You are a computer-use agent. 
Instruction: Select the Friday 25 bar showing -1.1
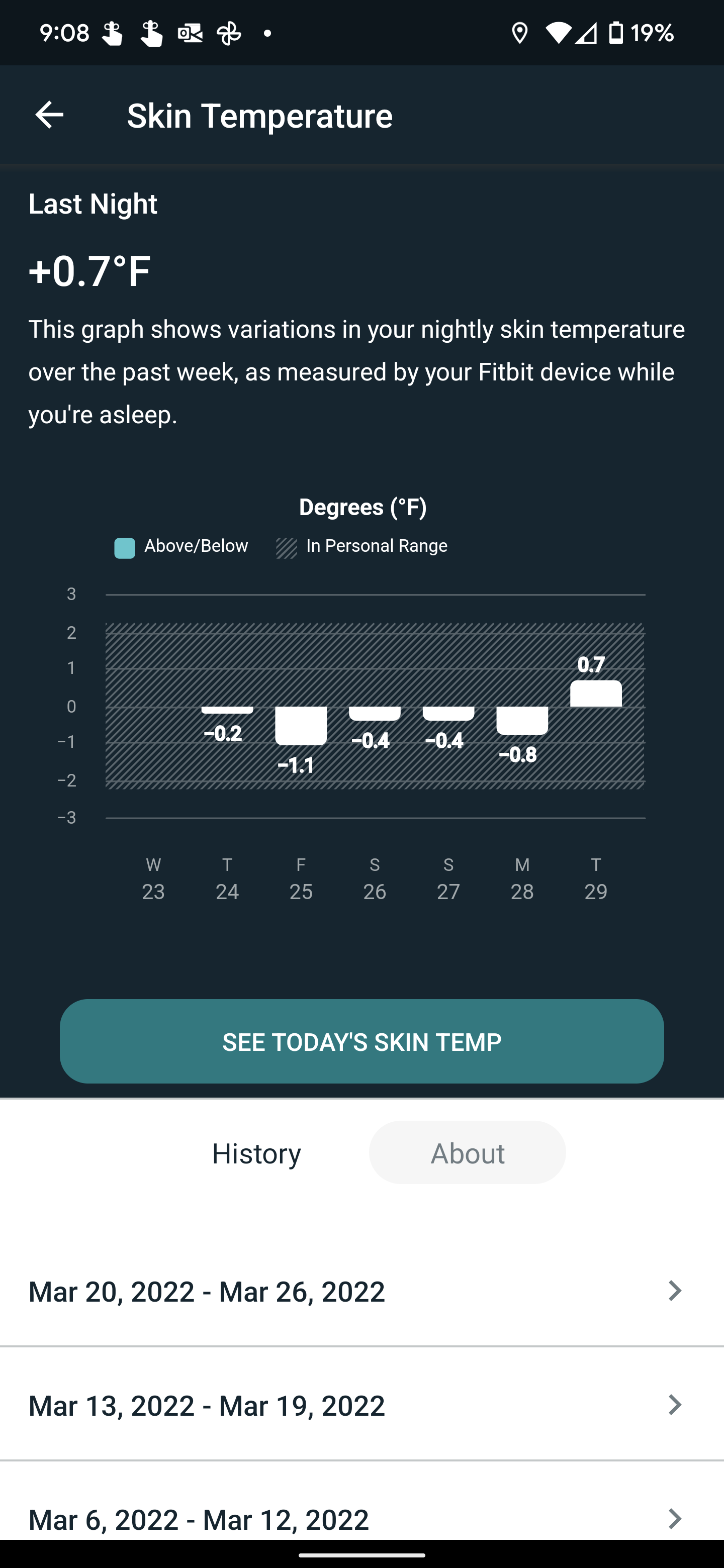coord(301,726)
